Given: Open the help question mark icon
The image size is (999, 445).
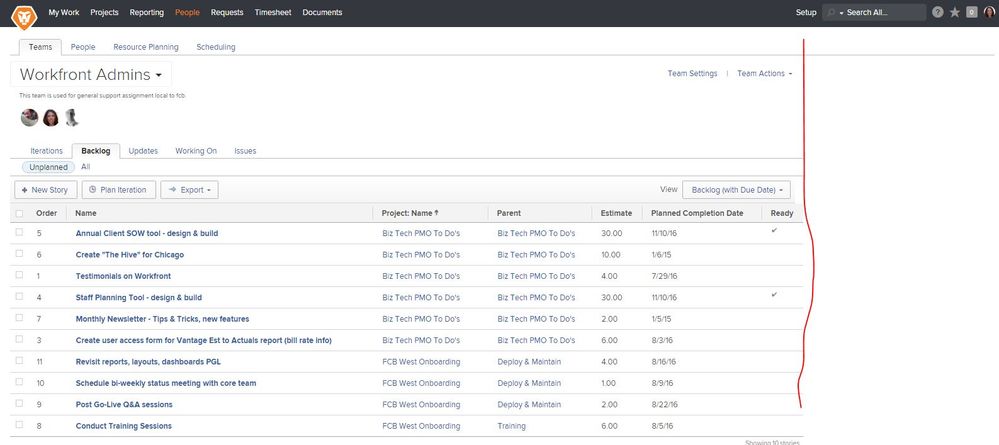Looking at the screenshot, I should (x=937, y=12).
